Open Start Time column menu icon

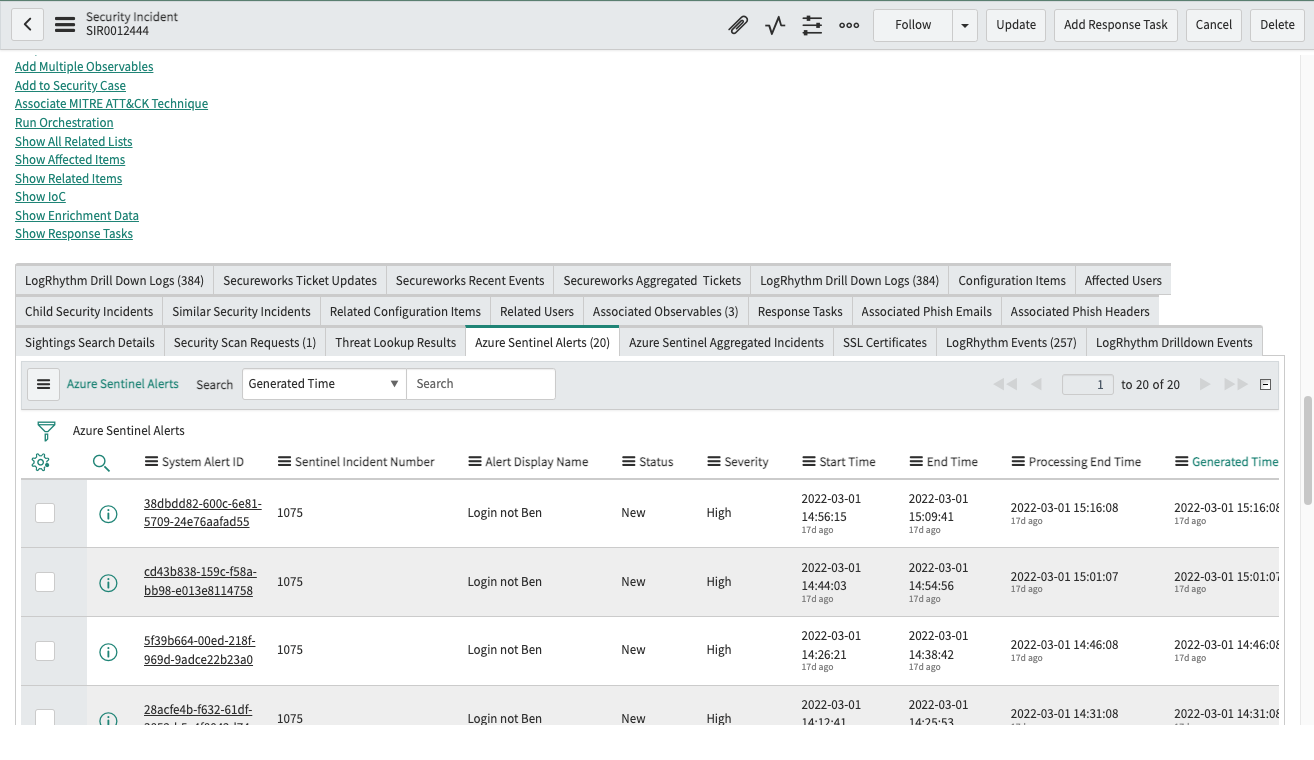tap(809, 462)
